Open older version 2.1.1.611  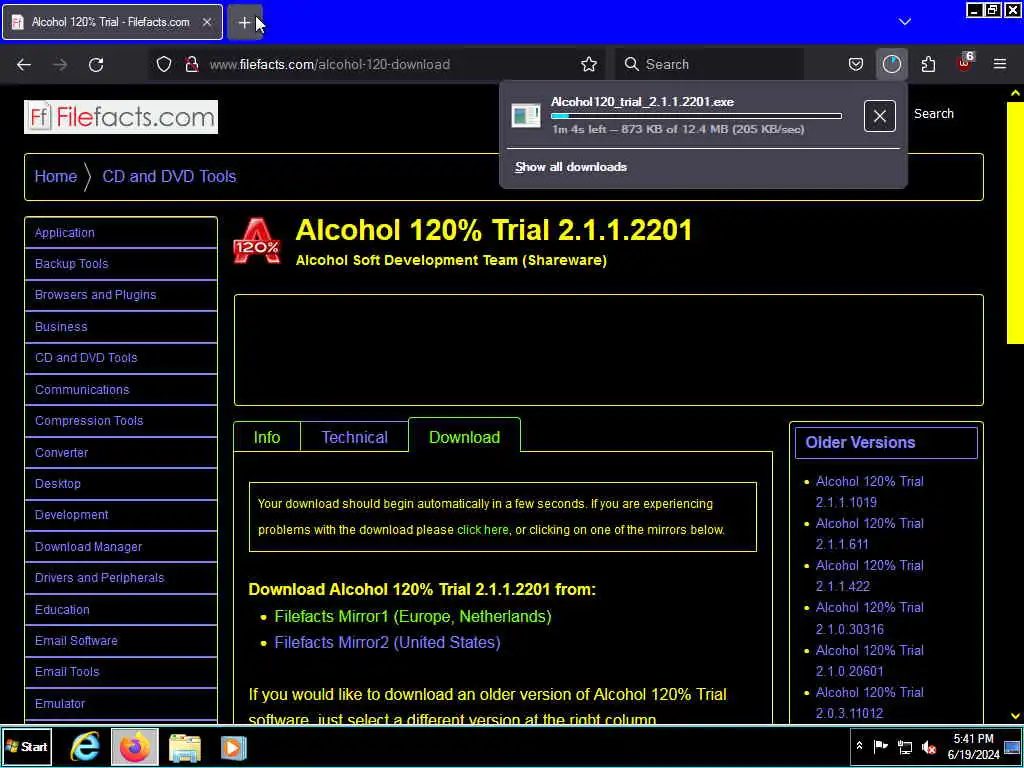coord(869,534)
